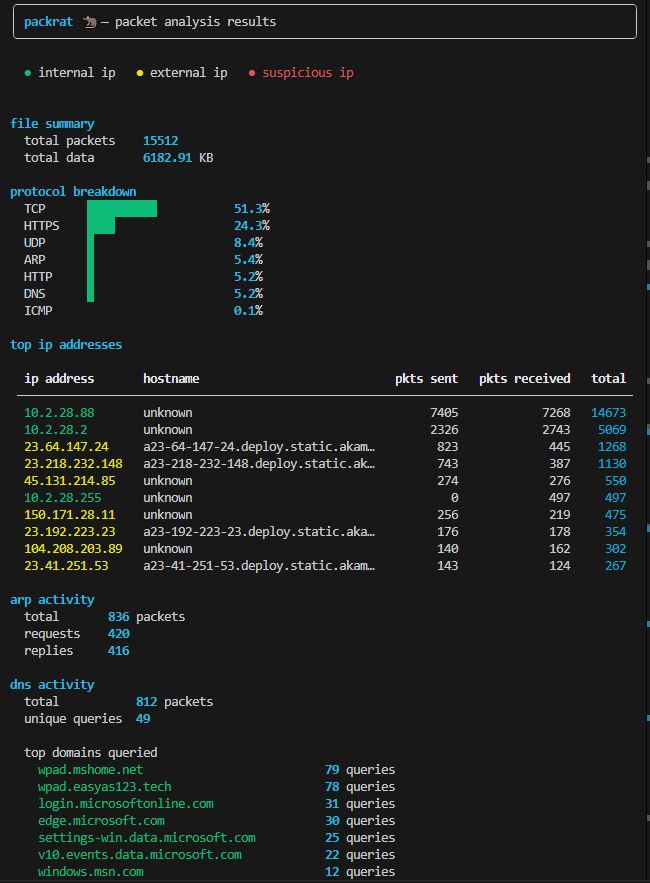Click the vertical scrollbar on right edge
The width and height of the screenshot is (650, 883).
[x=648, y=442]
